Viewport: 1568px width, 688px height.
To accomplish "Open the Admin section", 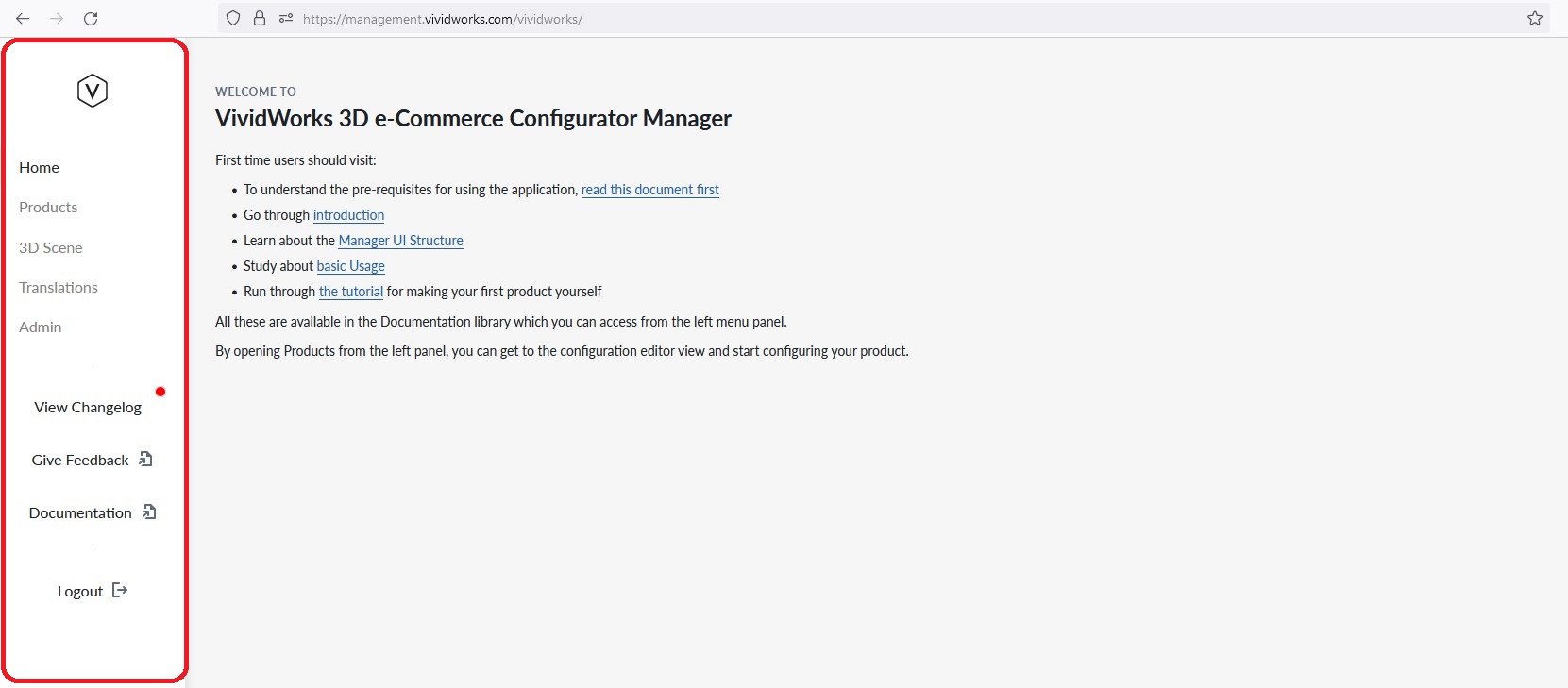I will coord(40,327).
